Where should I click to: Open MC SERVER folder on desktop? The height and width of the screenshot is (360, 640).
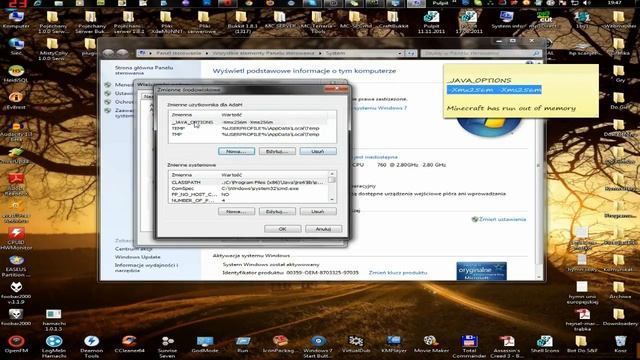click(280, 20)
